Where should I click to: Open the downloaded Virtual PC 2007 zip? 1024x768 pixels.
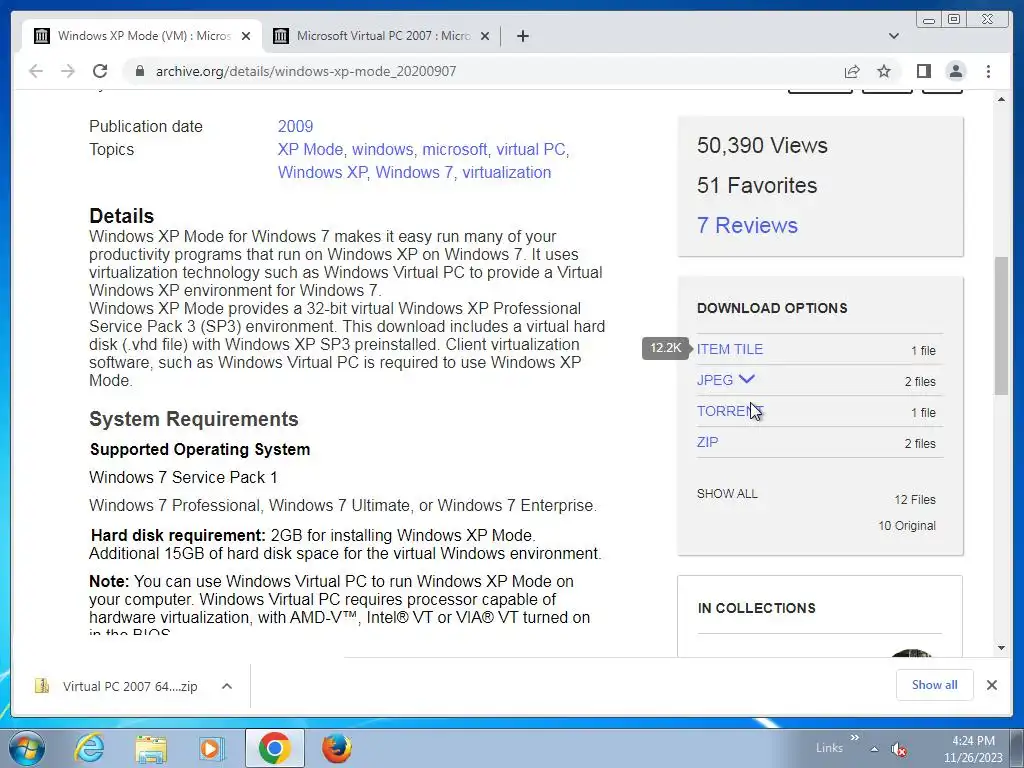coord(116,686)
